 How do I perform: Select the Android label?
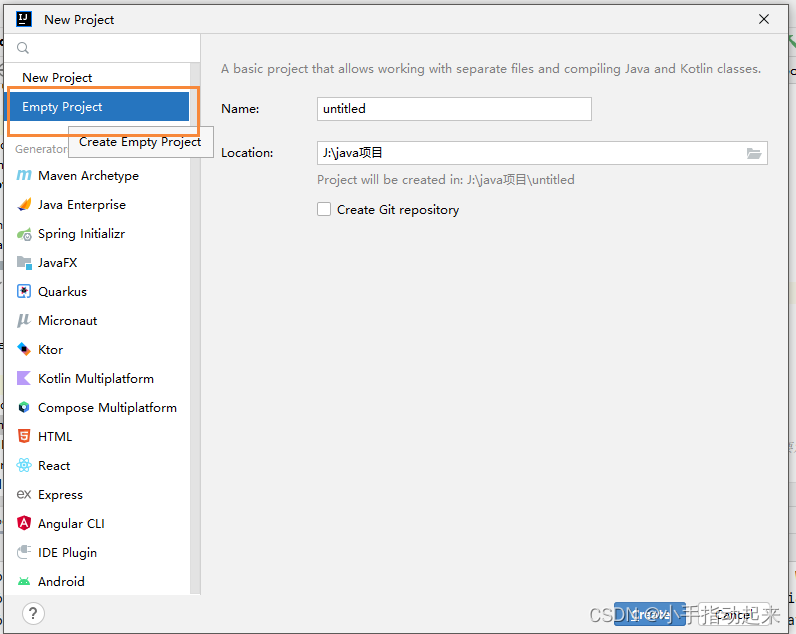[x=61, y=582]
